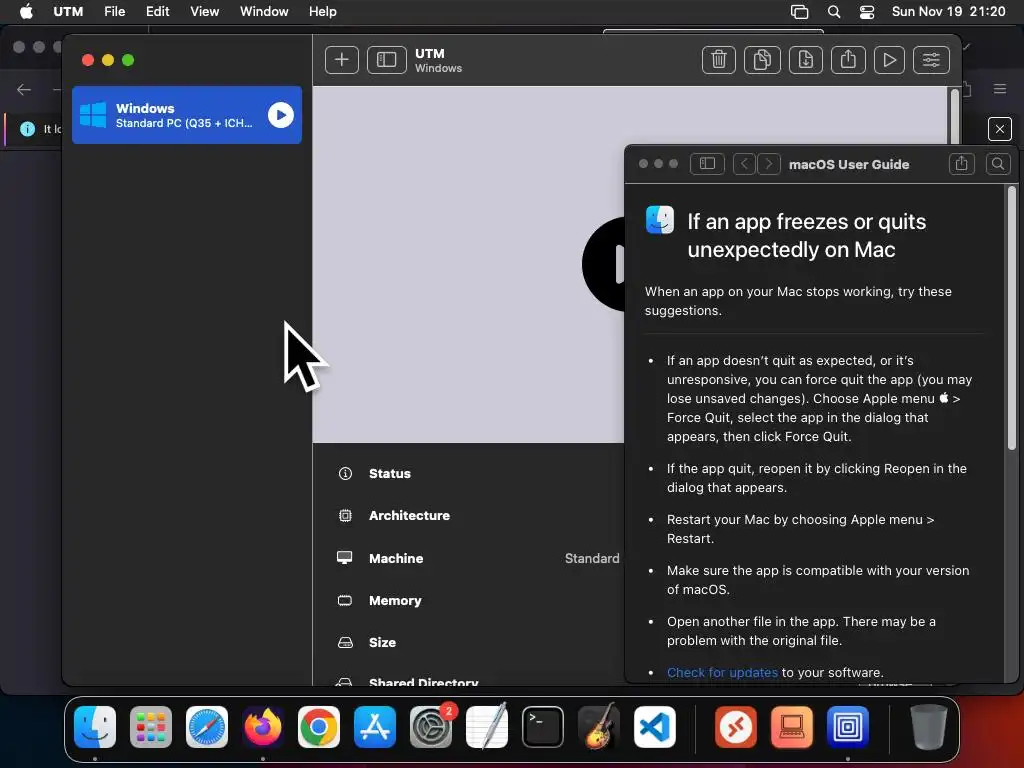Click the UTM icon in the Dock
1024x768 pixels.
coord(848,727)
